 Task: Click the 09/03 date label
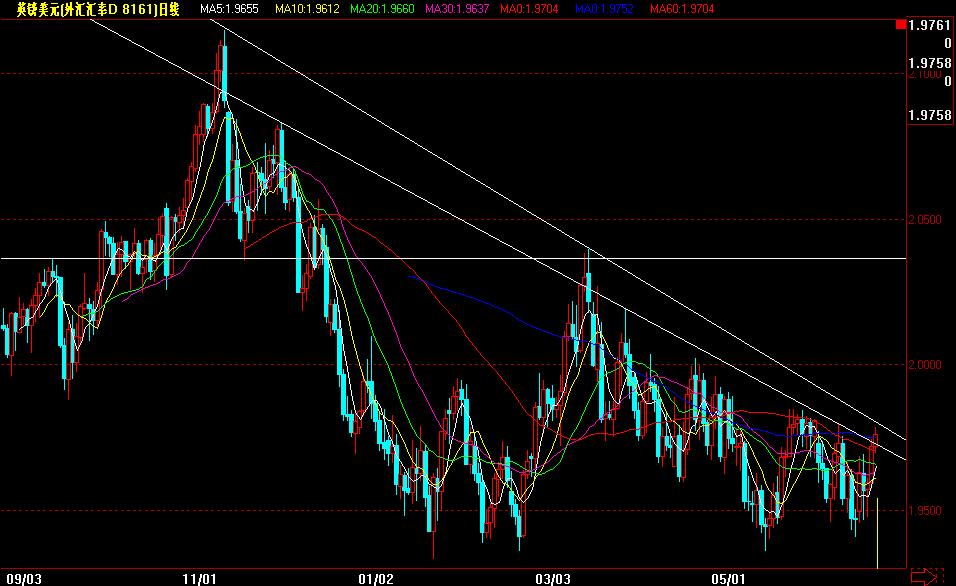24,579
